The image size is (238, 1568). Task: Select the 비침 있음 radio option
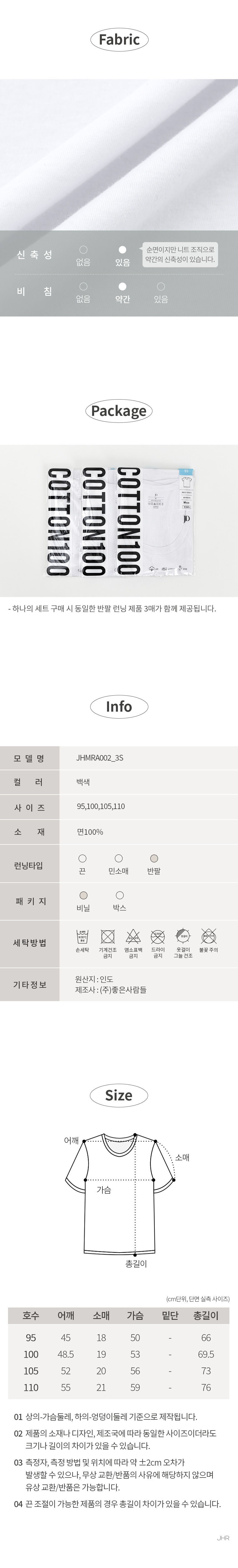click(161, 286)
